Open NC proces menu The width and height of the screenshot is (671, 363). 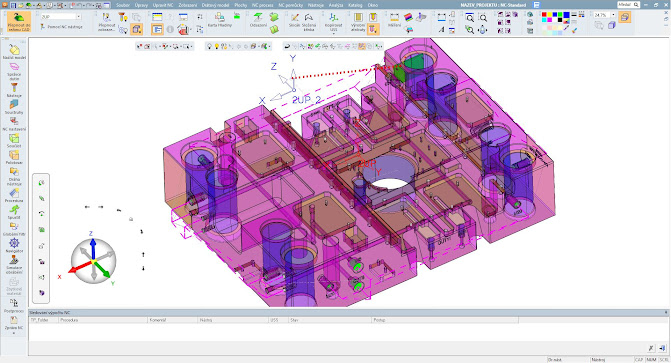(x=262, y=5)
